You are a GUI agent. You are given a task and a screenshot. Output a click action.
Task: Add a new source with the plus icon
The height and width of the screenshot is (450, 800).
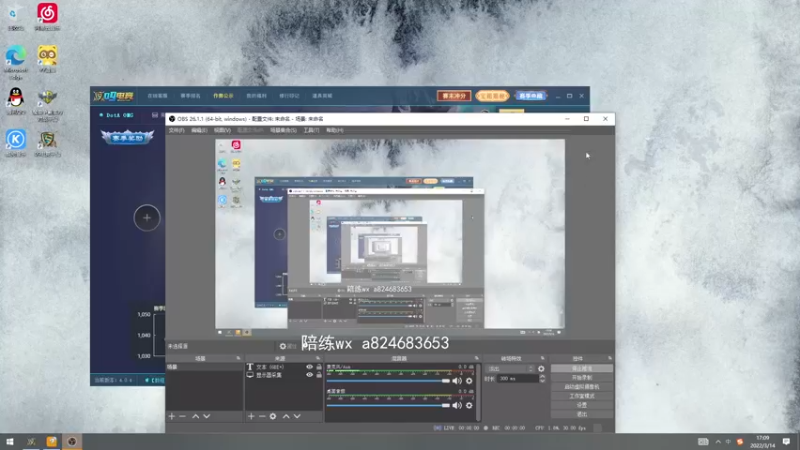(x=251, y=416)
